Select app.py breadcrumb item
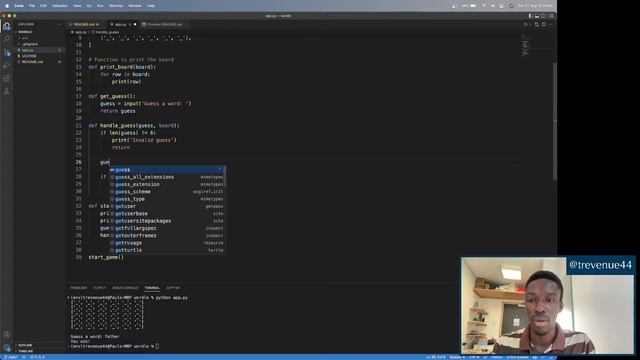The width and height of the screenshot is (640, 360). tap(80, 32)
